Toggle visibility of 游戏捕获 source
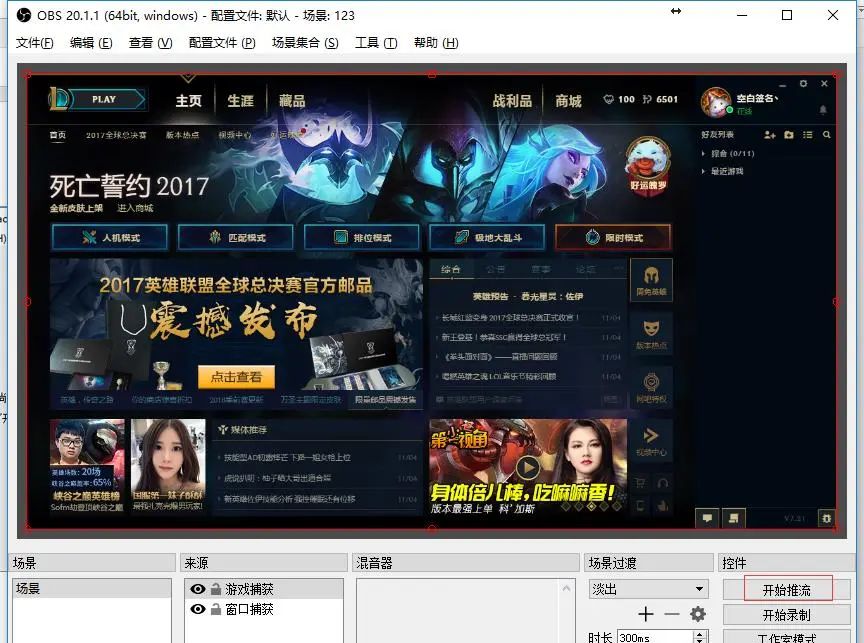 click(197, 589)
